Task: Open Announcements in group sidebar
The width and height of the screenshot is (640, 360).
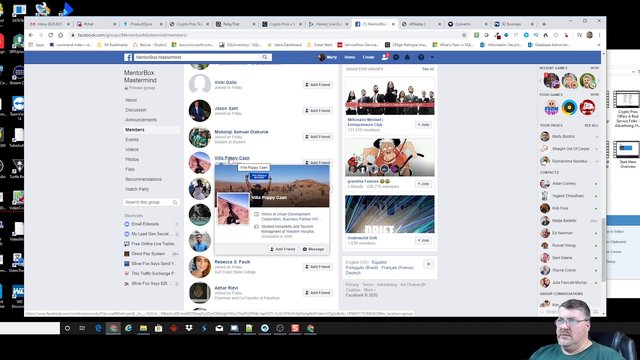Action: [x=141, y=120]
